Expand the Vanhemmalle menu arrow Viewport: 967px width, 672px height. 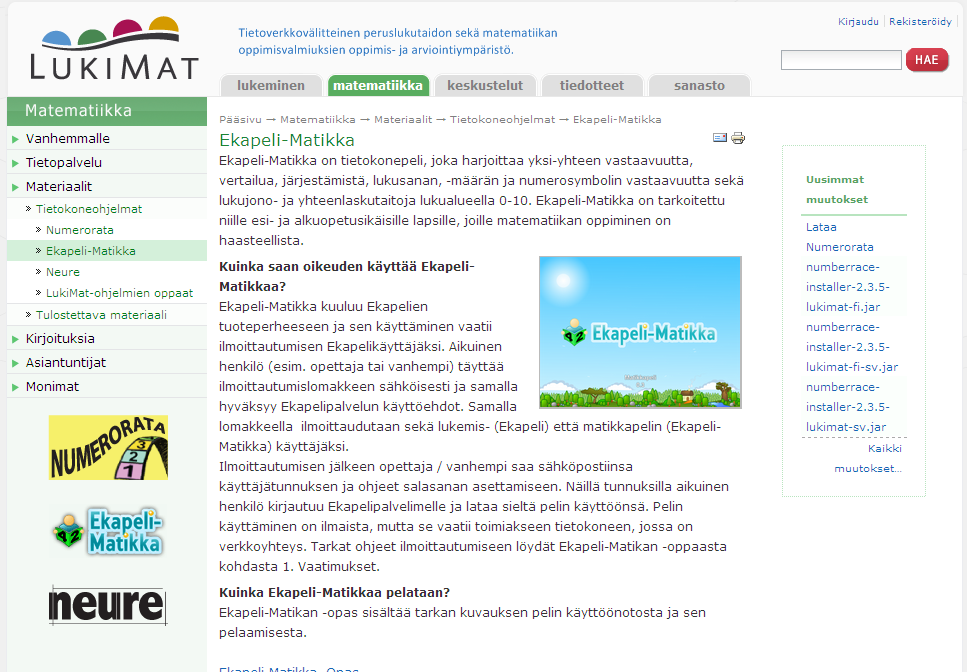click(15, 139)
